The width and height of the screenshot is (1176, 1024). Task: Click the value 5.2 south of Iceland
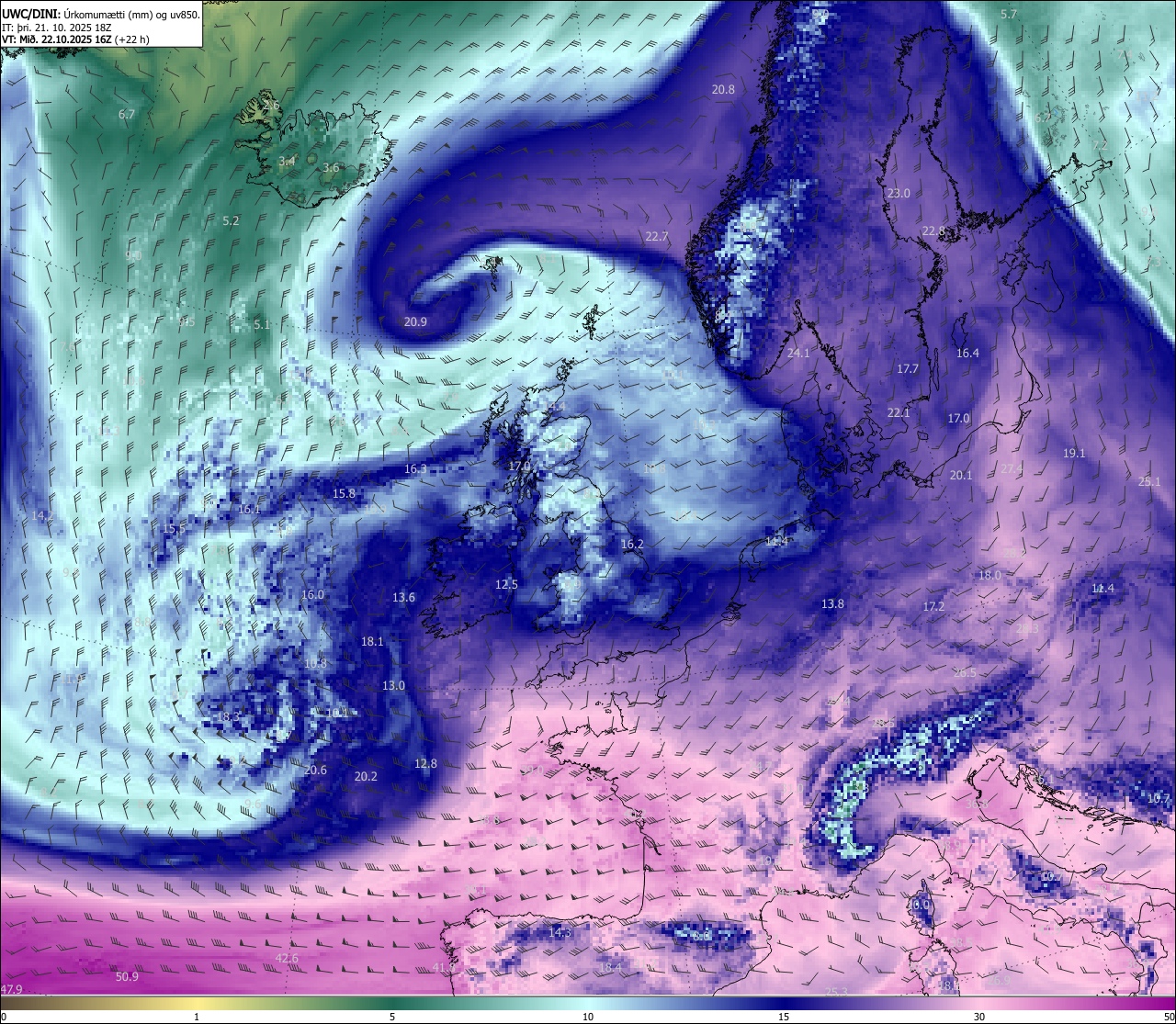tap(231, 221)
